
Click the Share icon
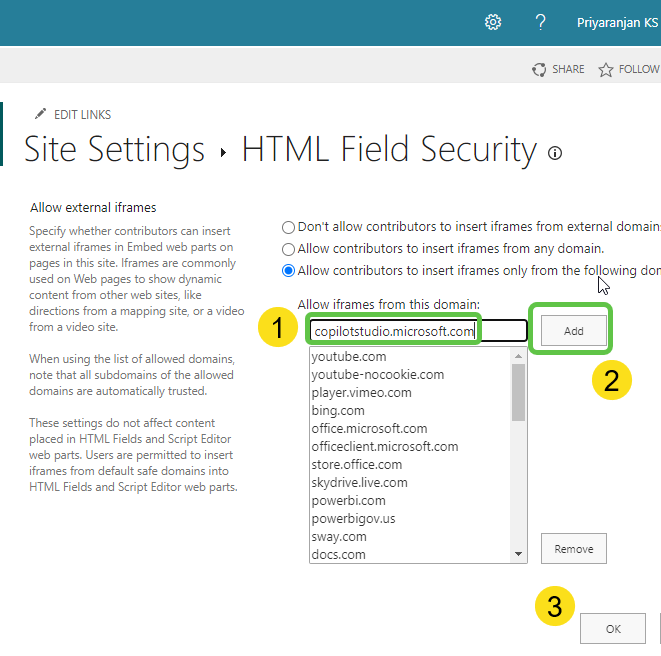coord(539,69)
